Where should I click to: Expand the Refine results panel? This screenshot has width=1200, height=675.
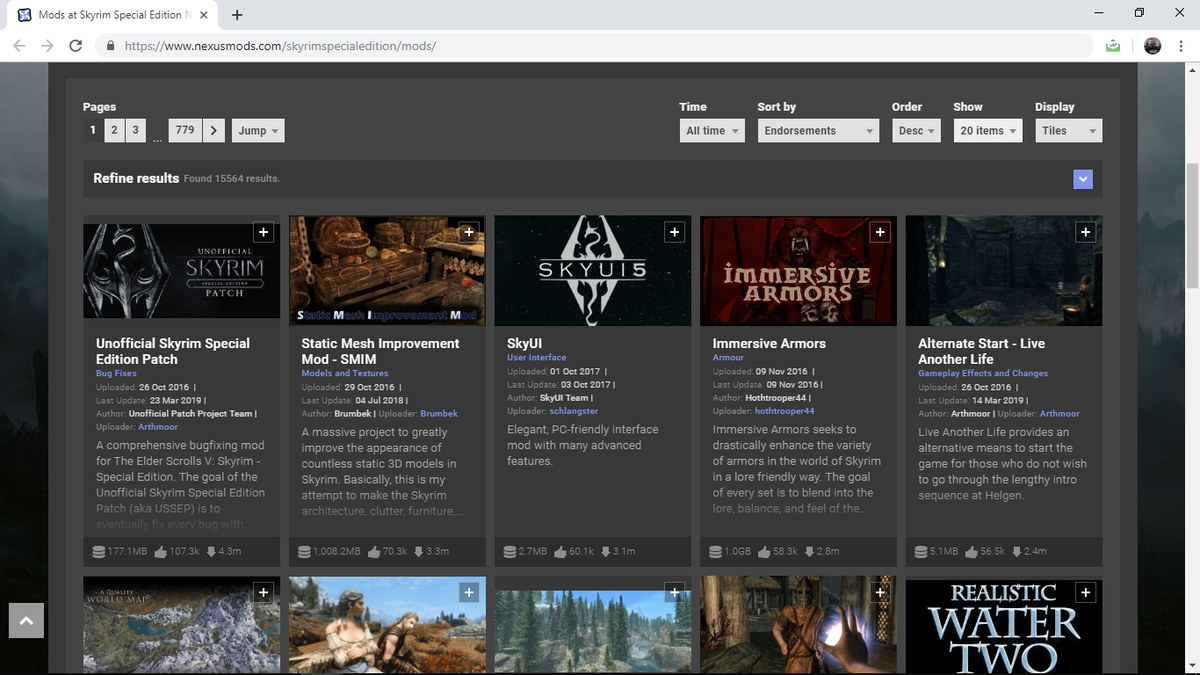click(1082, 179)
